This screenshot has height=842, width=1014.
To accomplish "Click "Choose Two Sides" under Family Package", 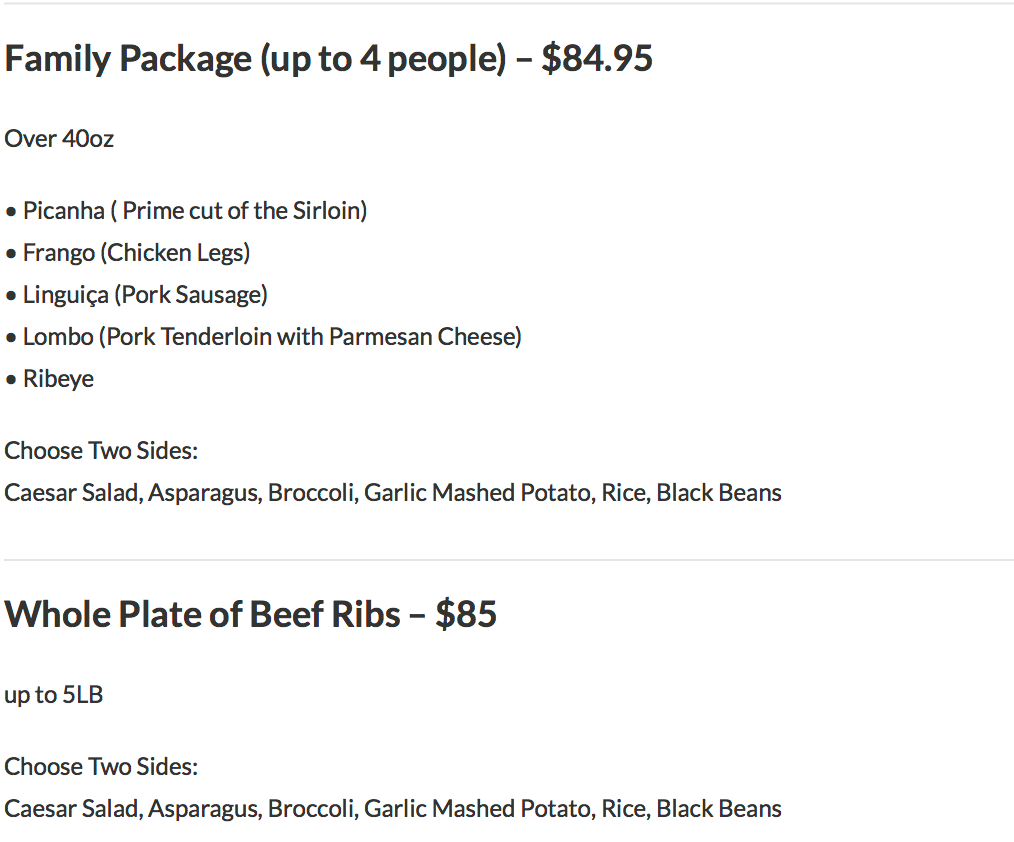I will point(101,451).
